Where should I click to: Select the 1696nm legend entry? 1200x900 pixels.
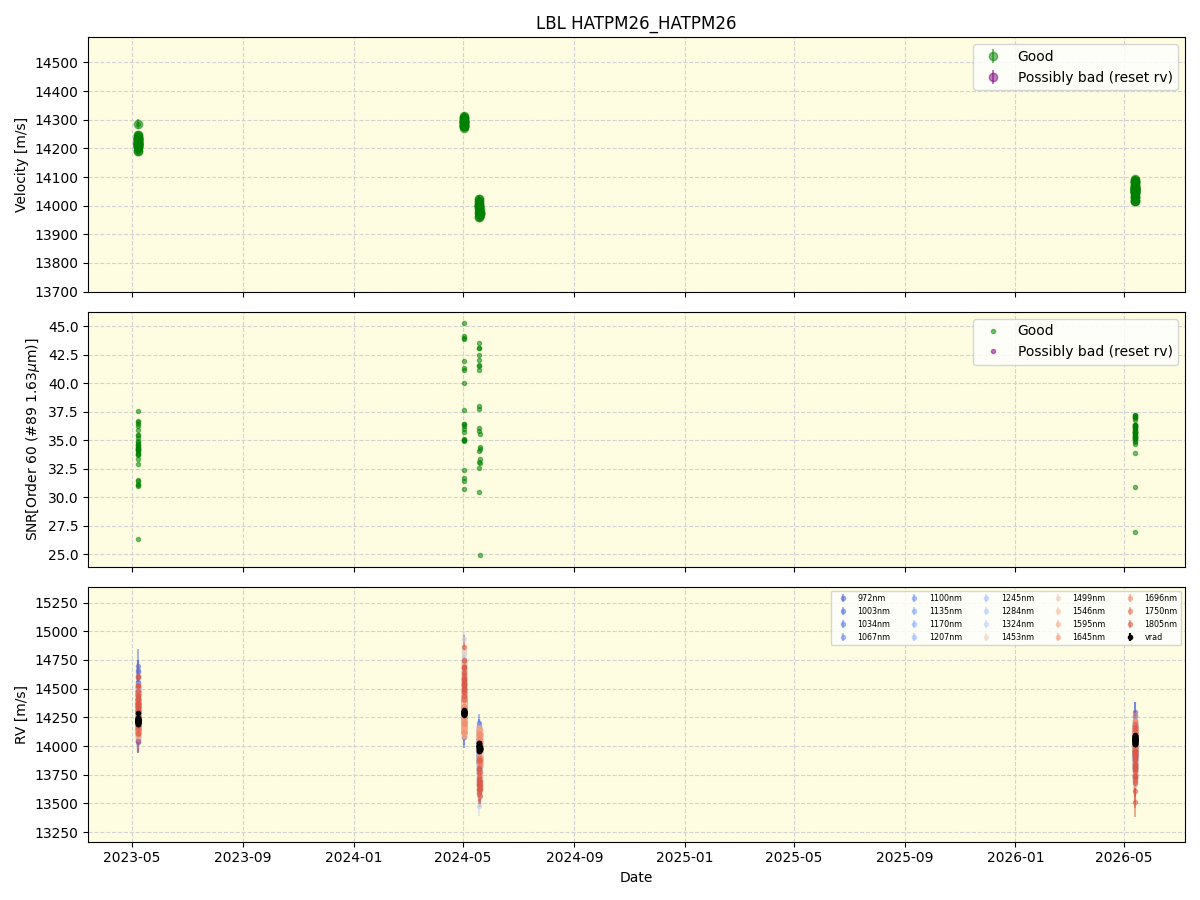pyautogui.click(x=1152, y=598)
